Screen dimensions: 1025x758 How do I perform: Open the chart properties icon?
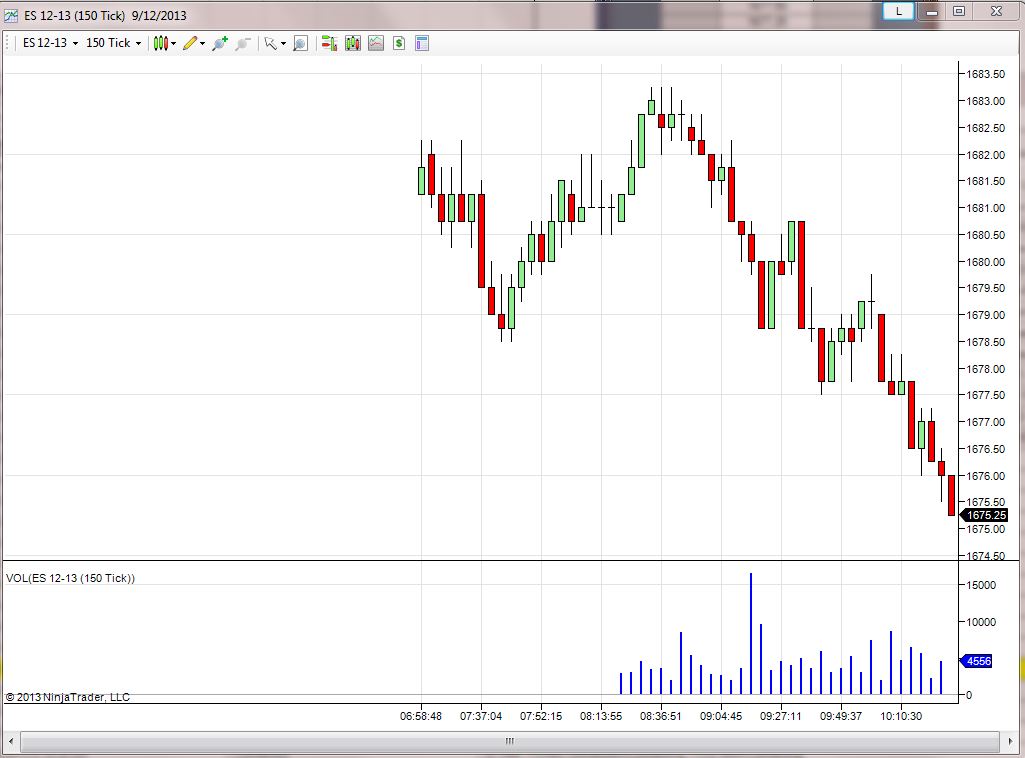pyautogui.click(x=422, y=43)
